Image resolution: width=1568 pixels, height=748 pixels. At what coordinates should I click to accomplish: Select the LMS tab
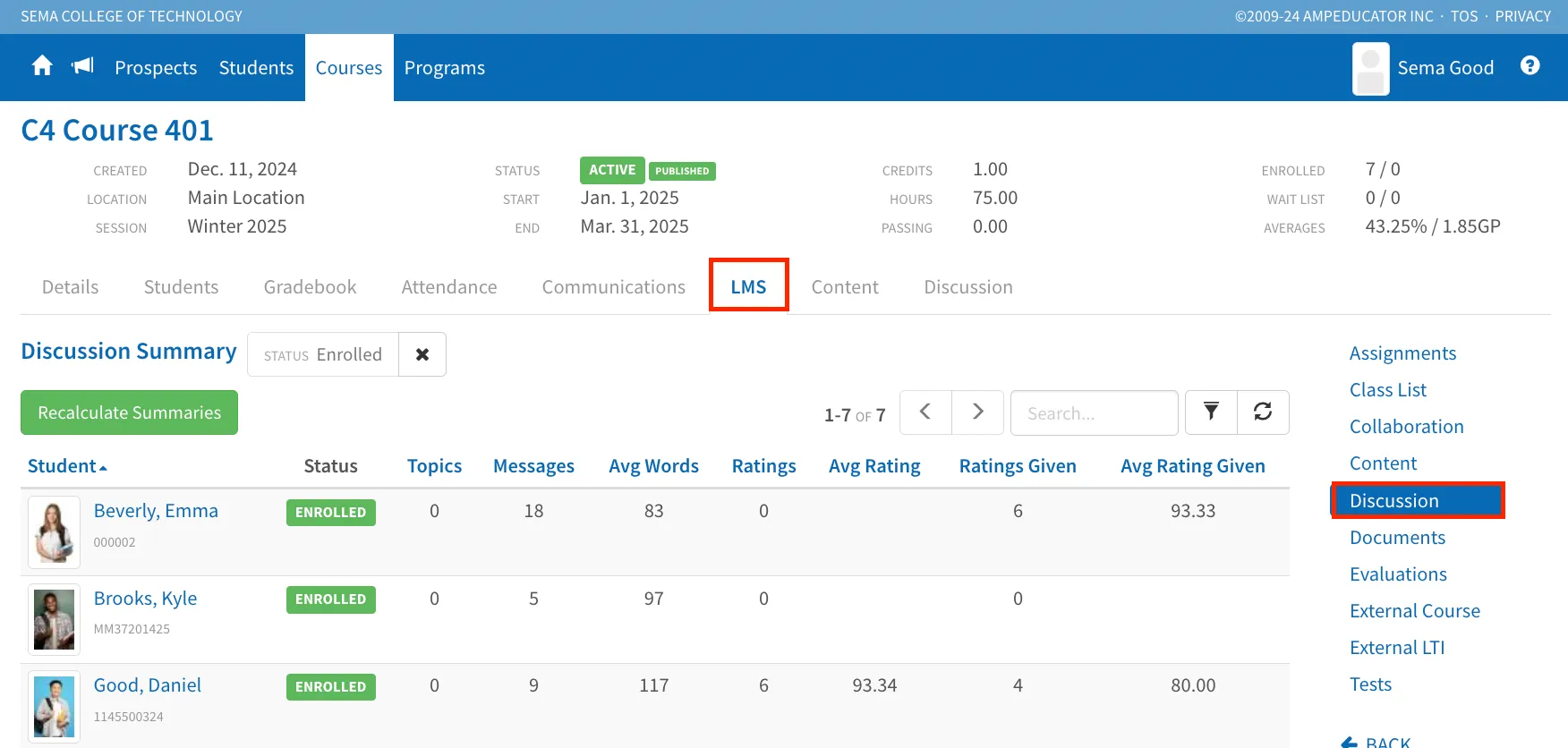coord(748,286)
